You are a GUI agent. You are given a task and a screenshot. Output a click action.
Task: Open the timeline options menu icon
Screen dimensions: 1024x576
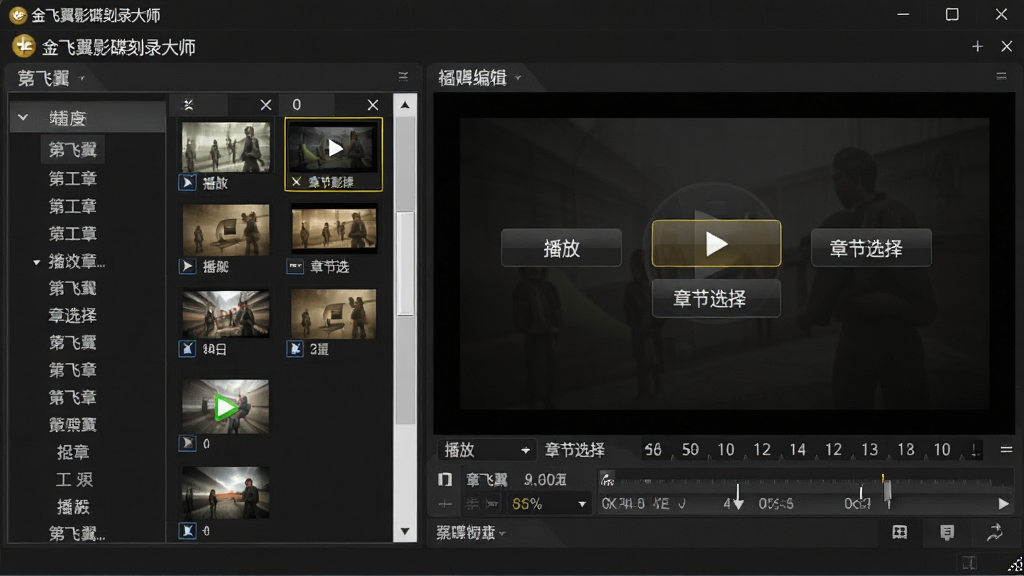[1006, 449]
